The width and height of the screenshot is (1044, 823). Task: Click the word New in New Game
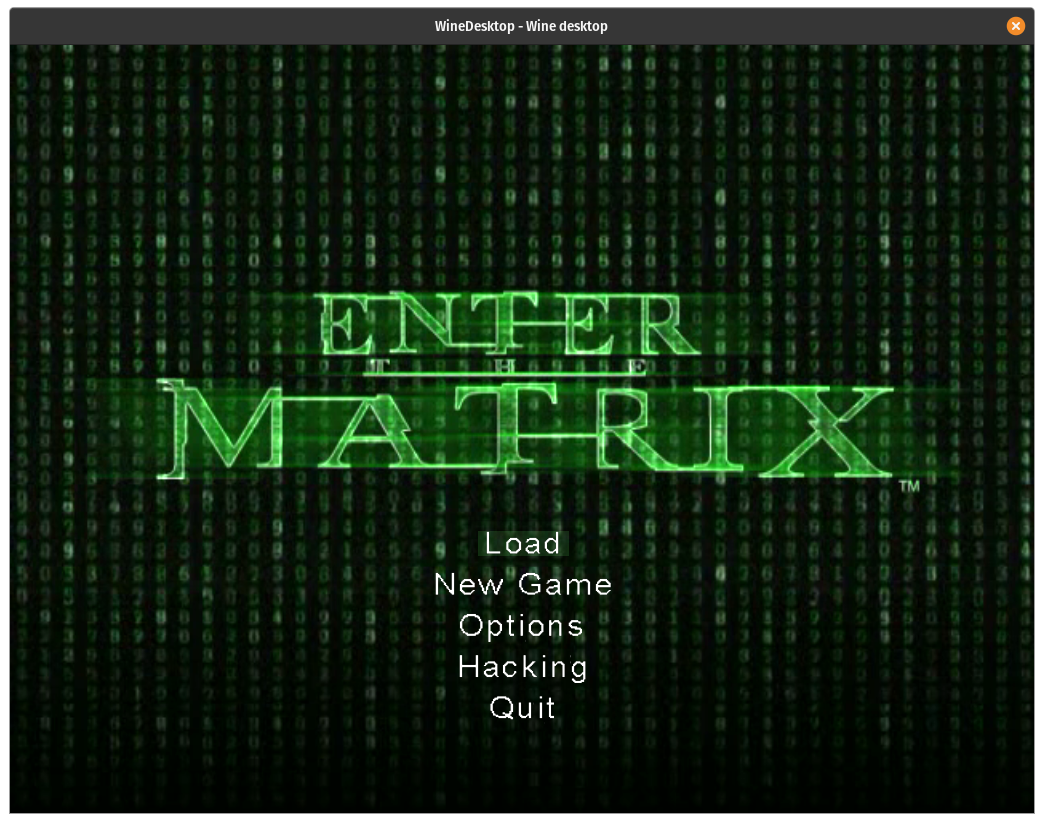[x=468, y=585]
